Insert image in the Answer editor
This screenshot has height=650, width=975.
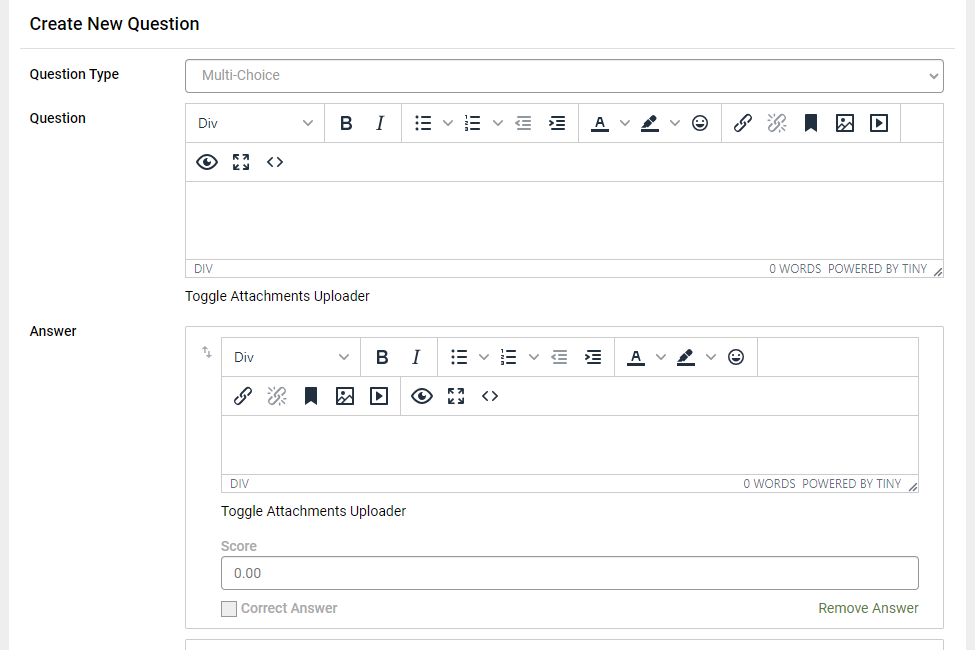coord(345,396)
